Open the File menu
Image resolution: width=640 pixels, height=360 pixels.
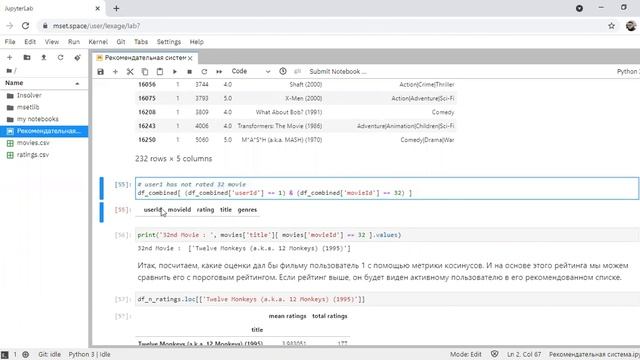point(10,42)
